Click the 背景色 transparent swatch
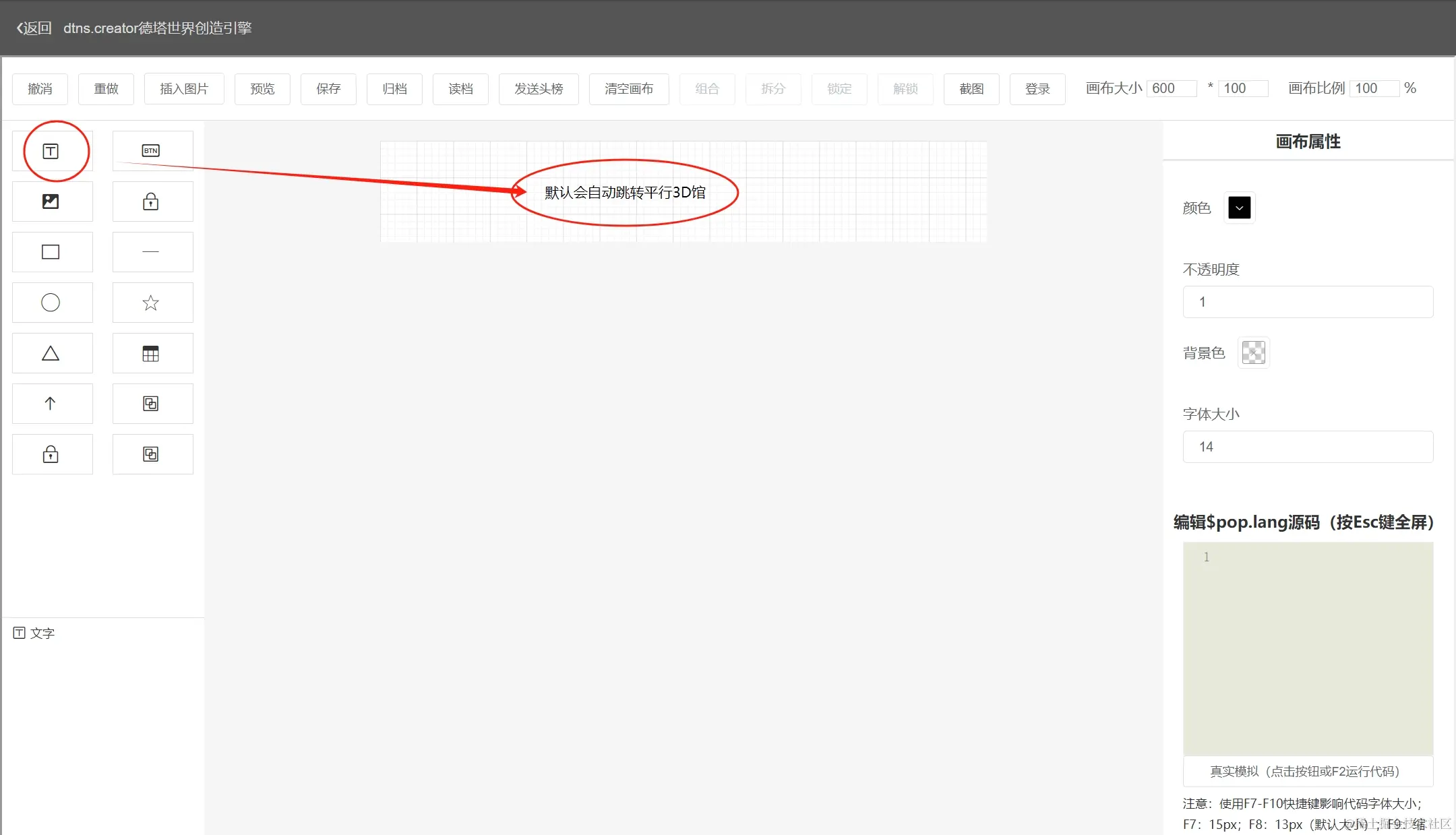 [x=1253, y=352]
